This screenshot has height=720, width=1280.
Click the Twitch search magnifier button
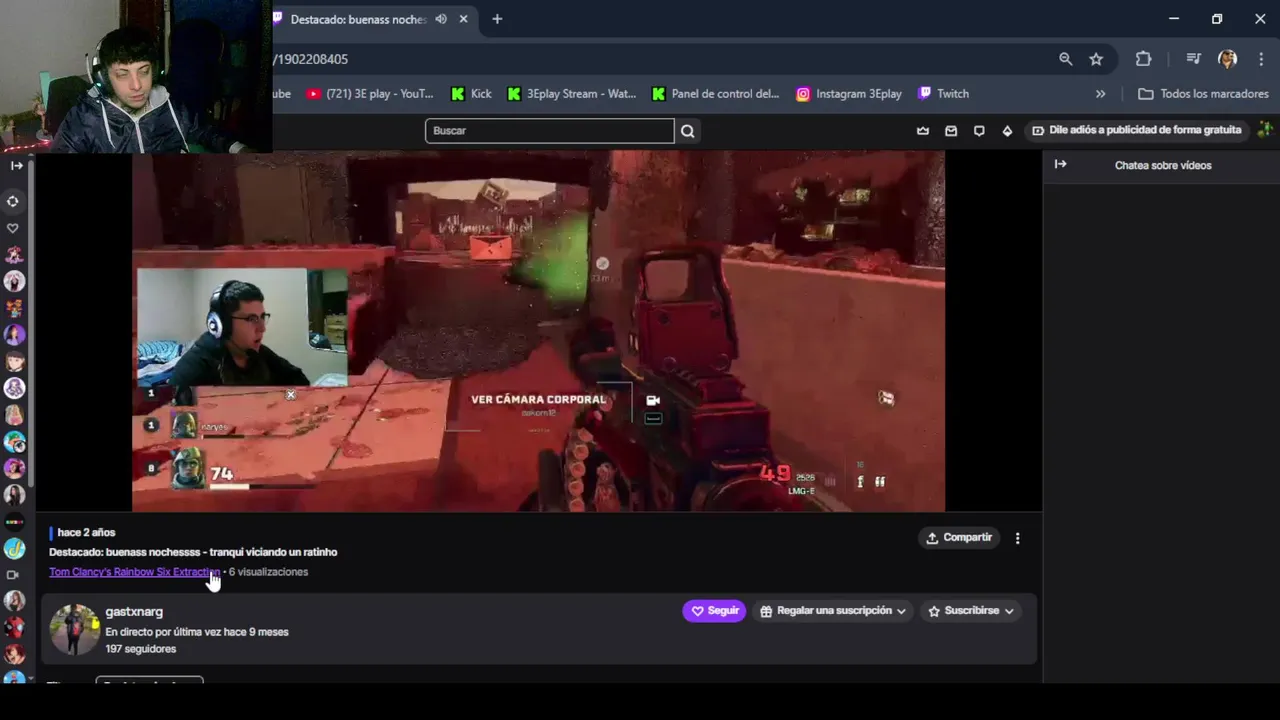pyautogui.click(x=687, y=131)
